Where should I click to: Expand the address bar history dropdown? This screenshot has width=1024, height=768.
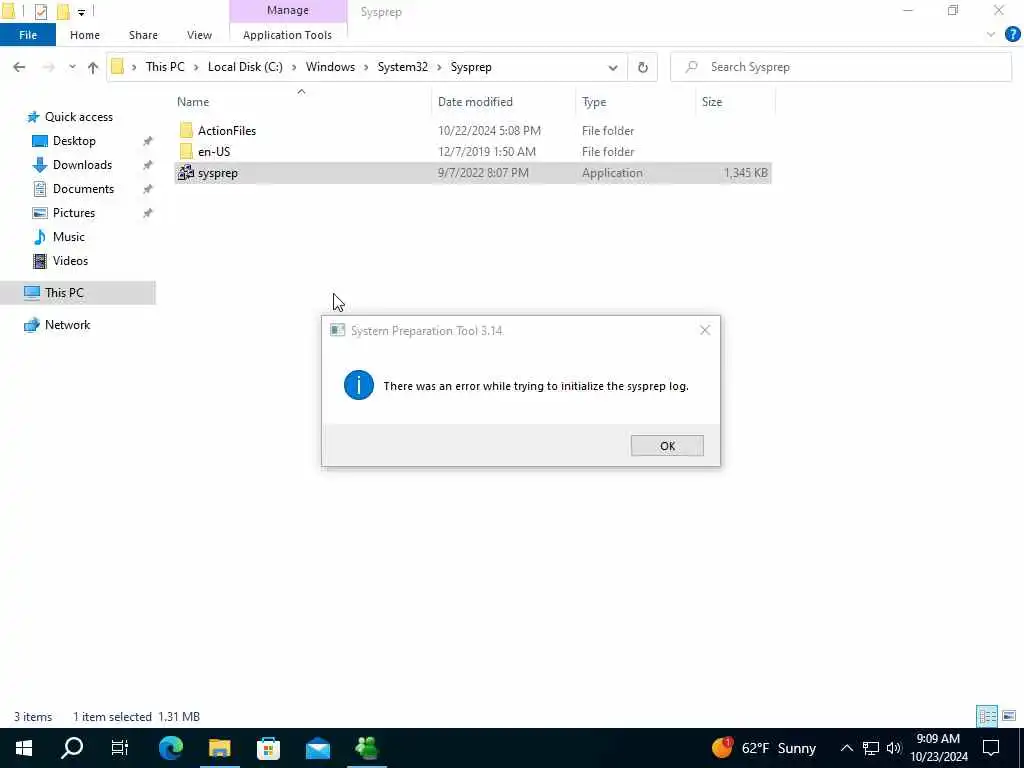click(x=613, y=67)
